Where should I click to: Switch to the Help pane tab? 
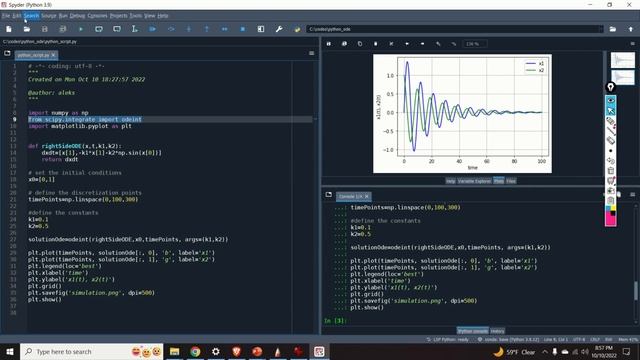[x=450, y=181]
